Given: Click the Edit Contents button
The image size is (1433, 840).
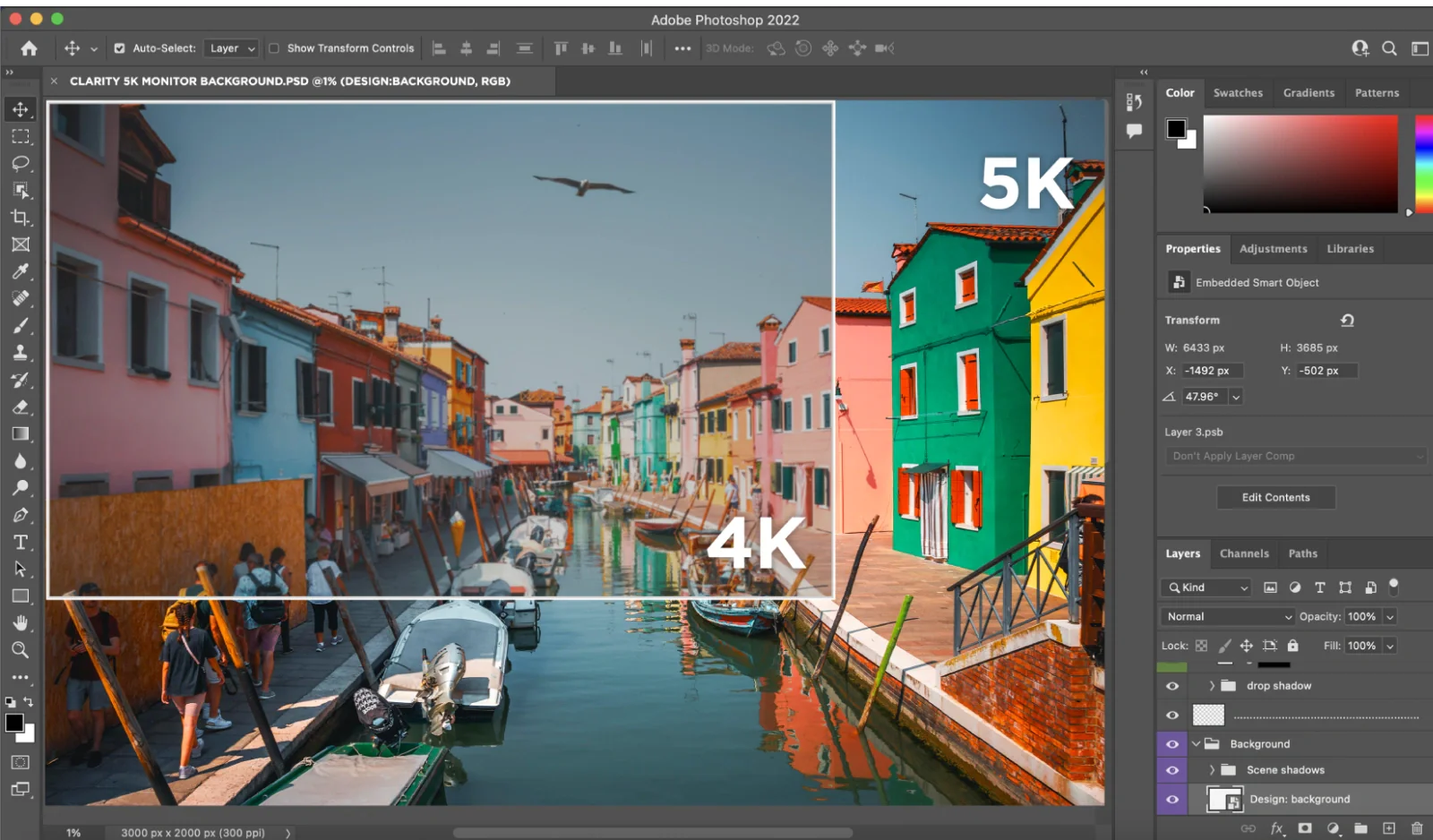Looking at the screenshot, I should click(x=1275, y=498).
